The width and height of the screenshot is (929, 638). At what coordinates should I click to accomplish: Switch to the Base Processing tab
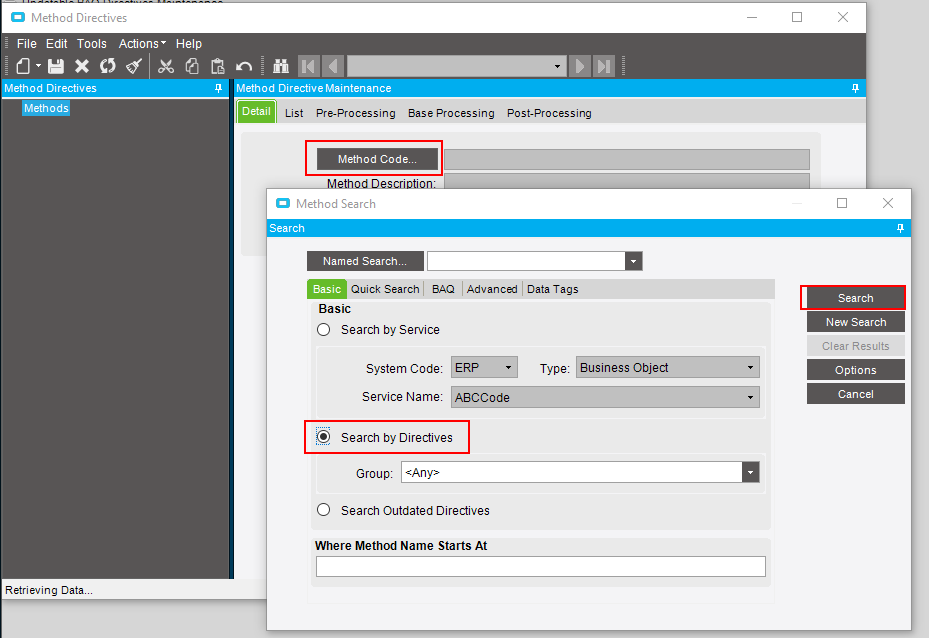click(451, 113)
